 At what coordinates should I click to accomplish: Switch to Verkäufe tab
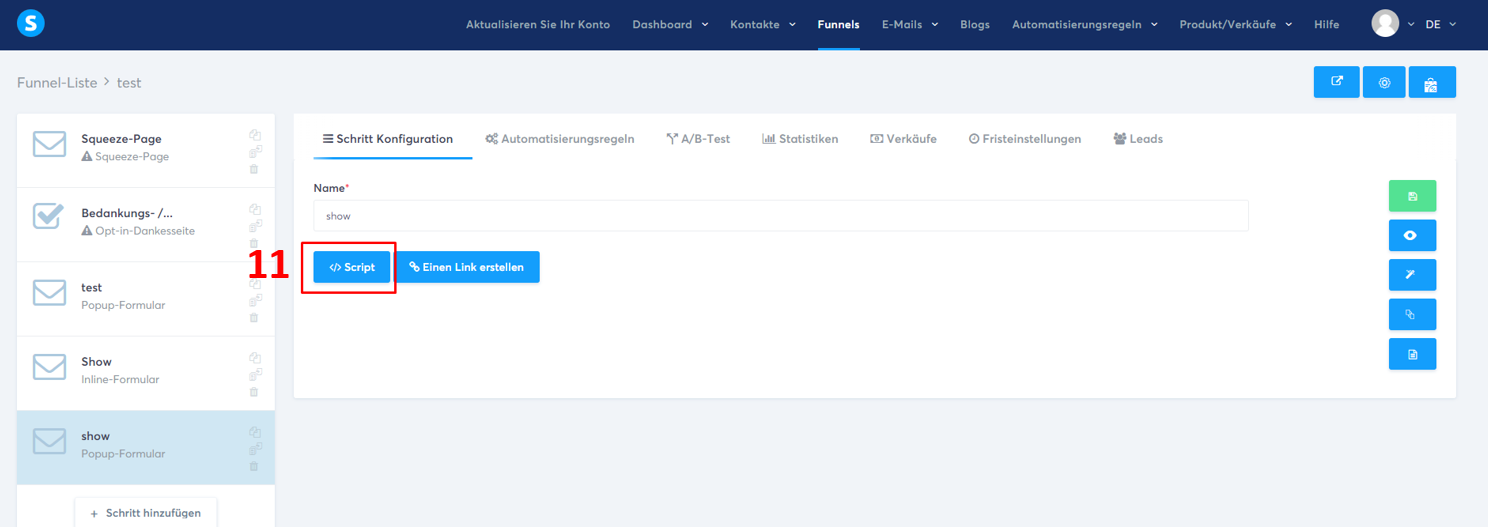[903, 139]
